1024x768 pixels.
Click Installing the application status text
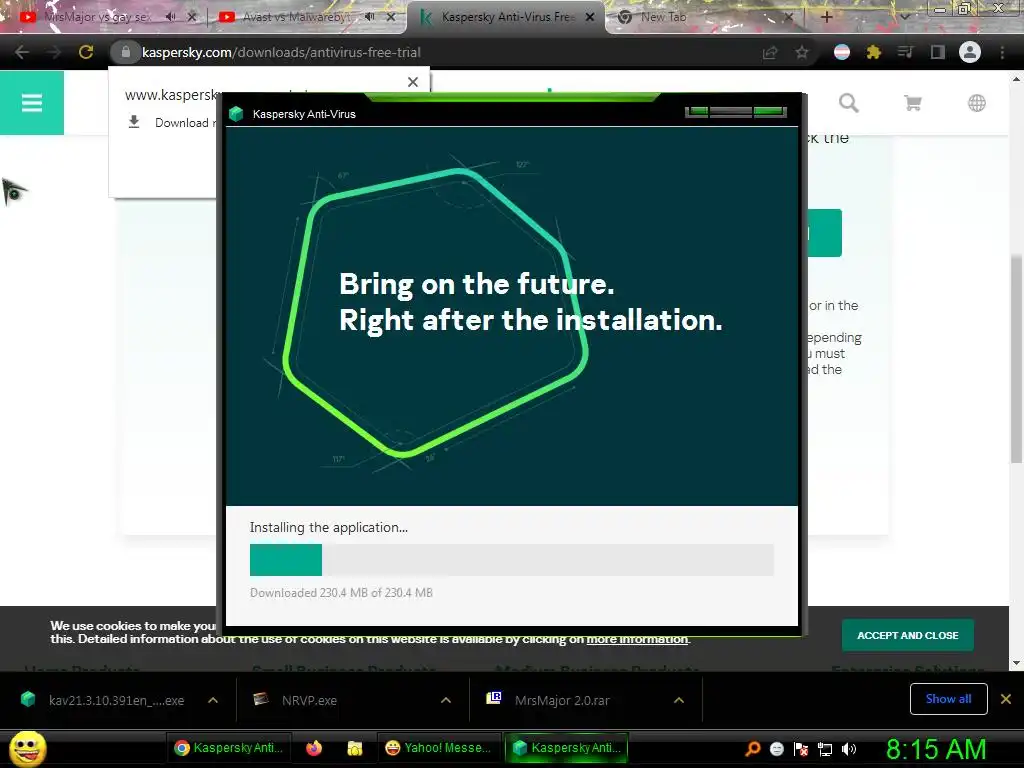click(328, 528)
